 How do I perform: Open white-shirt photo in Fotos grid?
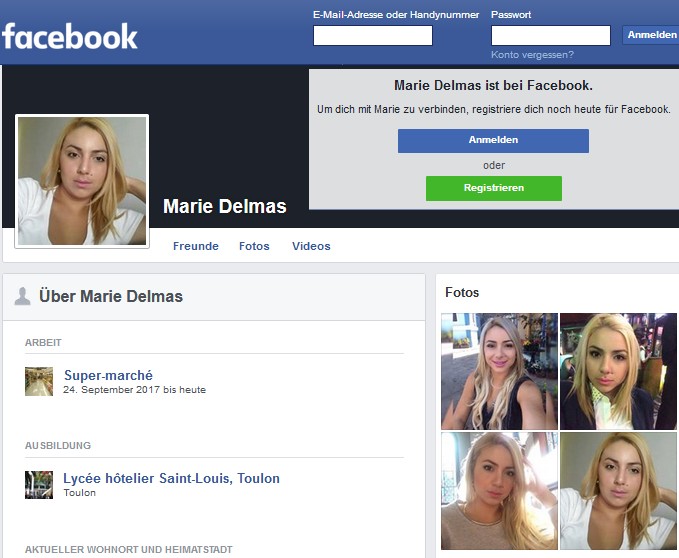618,491
